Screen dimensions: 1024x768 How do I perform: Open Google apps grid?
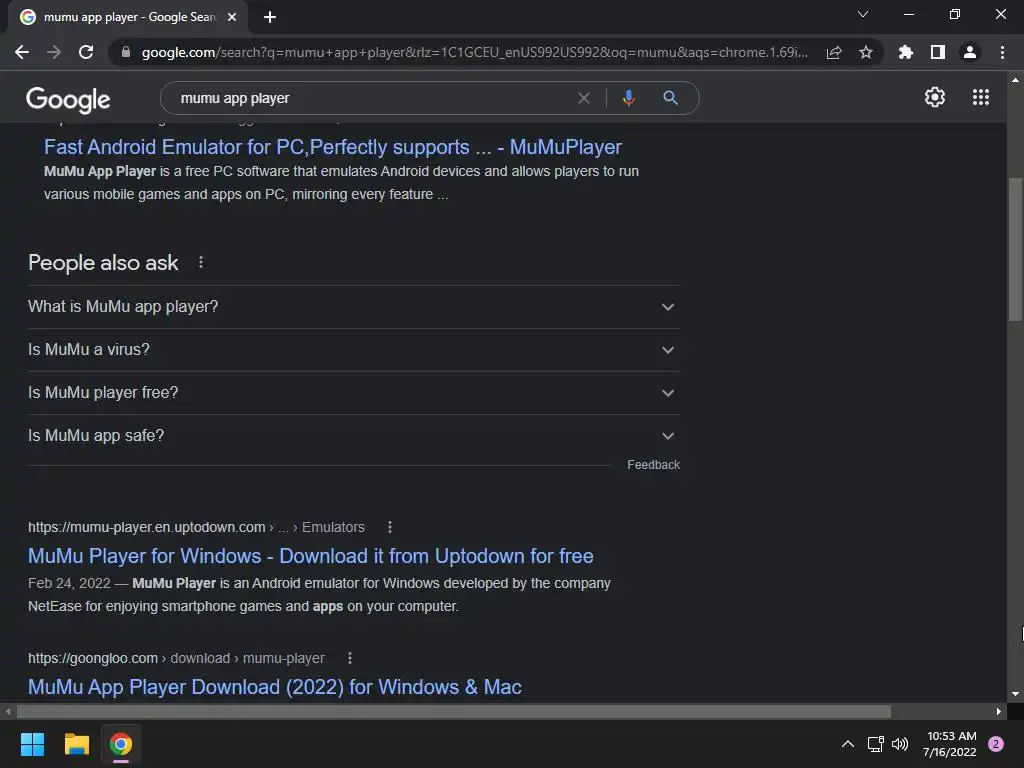981,97
